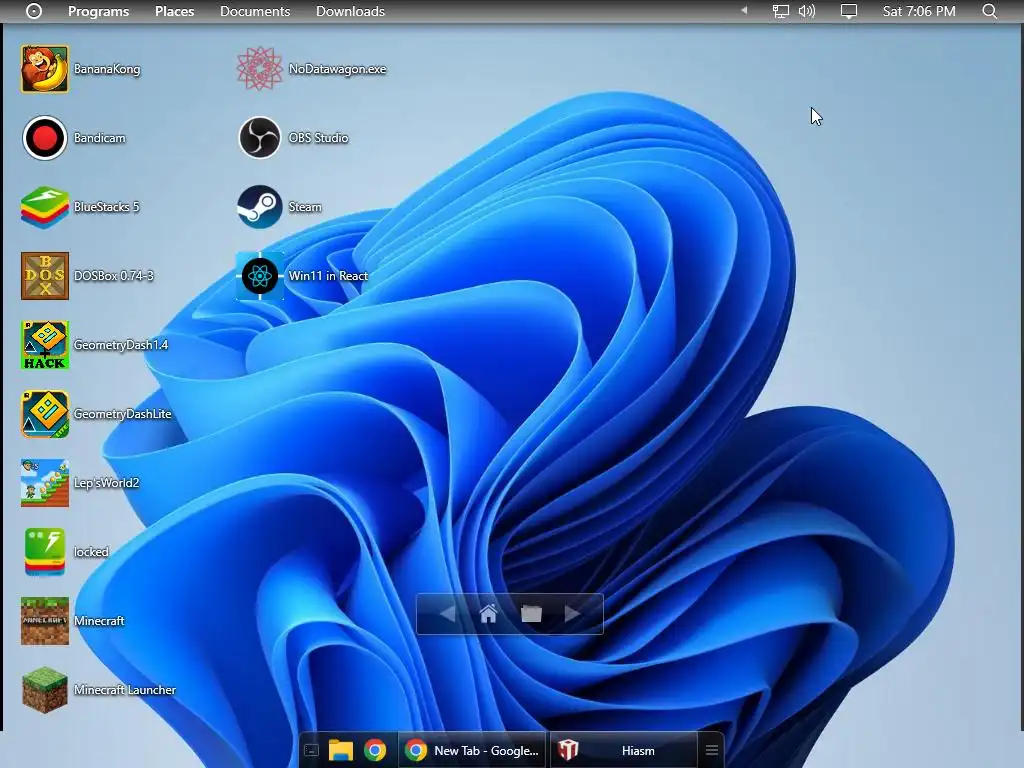Launch the Minecraft Launcher grass block icon
The image size is (1024, 768).
(44, 690)
